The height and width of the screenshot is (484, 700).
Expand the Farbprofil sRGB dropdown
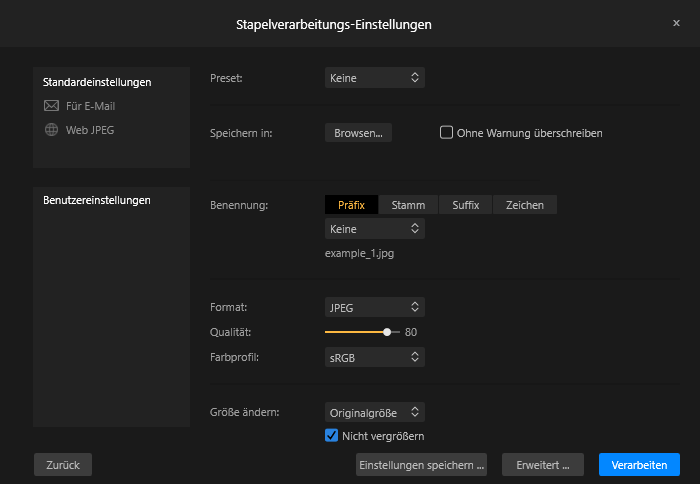[x=375, y=357]
